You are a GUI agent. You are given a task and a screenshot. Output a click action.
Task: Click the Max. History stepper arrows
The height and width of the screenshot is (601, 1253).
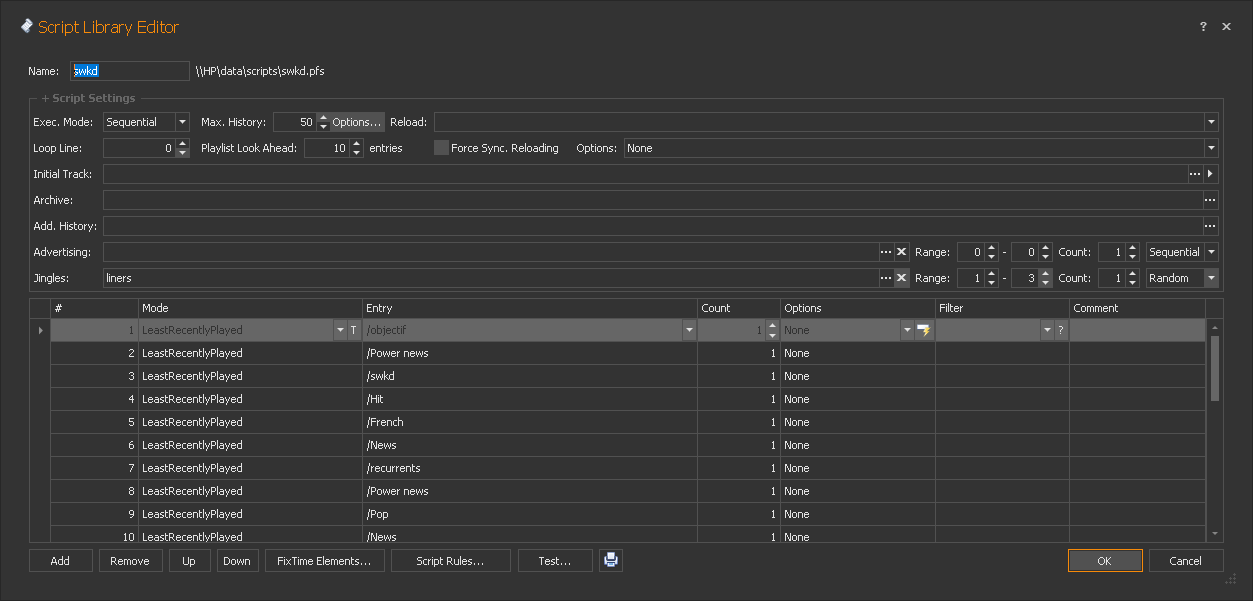[x=323, y=122]
